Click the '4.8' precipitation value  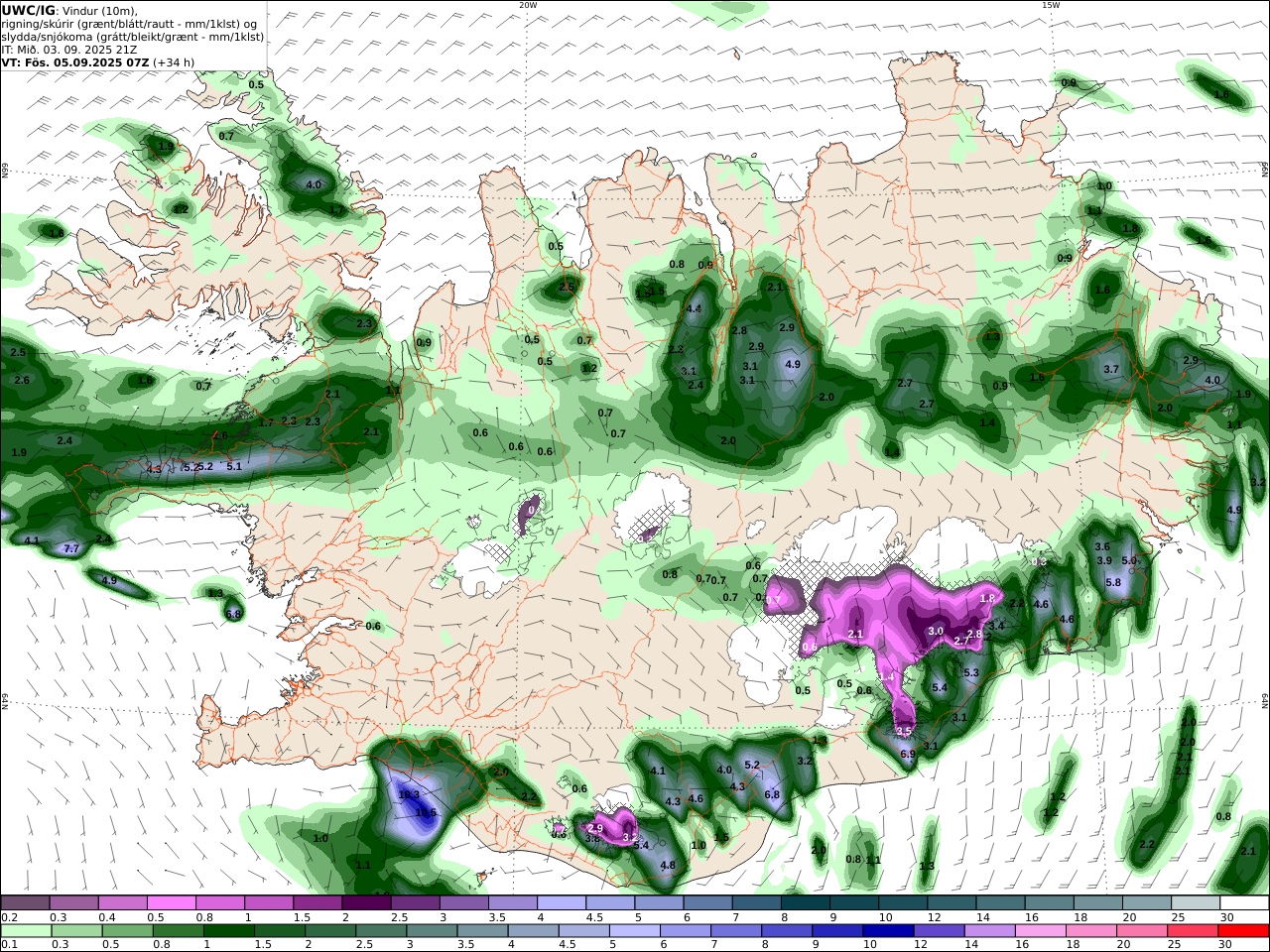point(668,866)
